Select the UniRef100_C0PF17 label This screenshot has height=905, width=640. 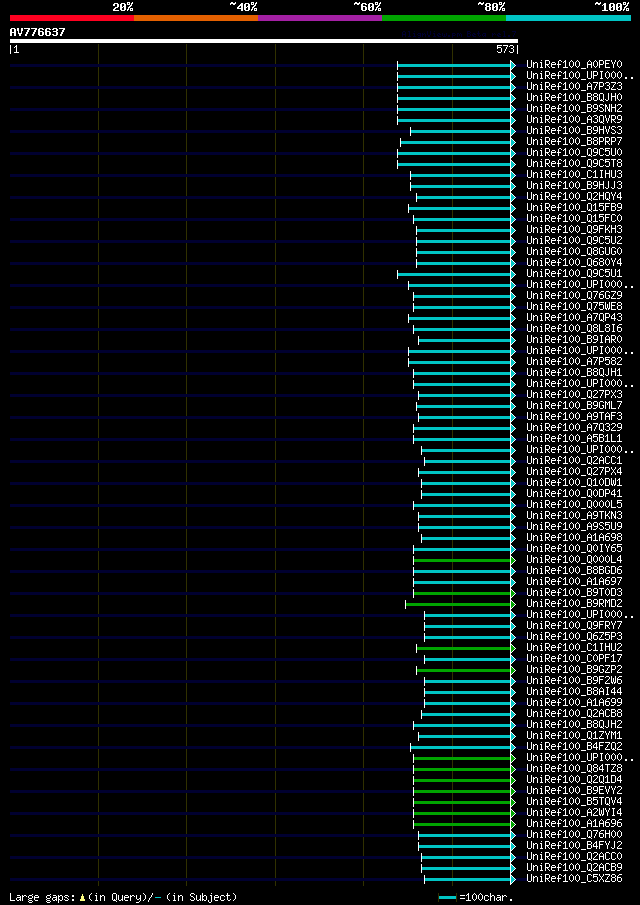pyautogui.click(x=574, y=660)
